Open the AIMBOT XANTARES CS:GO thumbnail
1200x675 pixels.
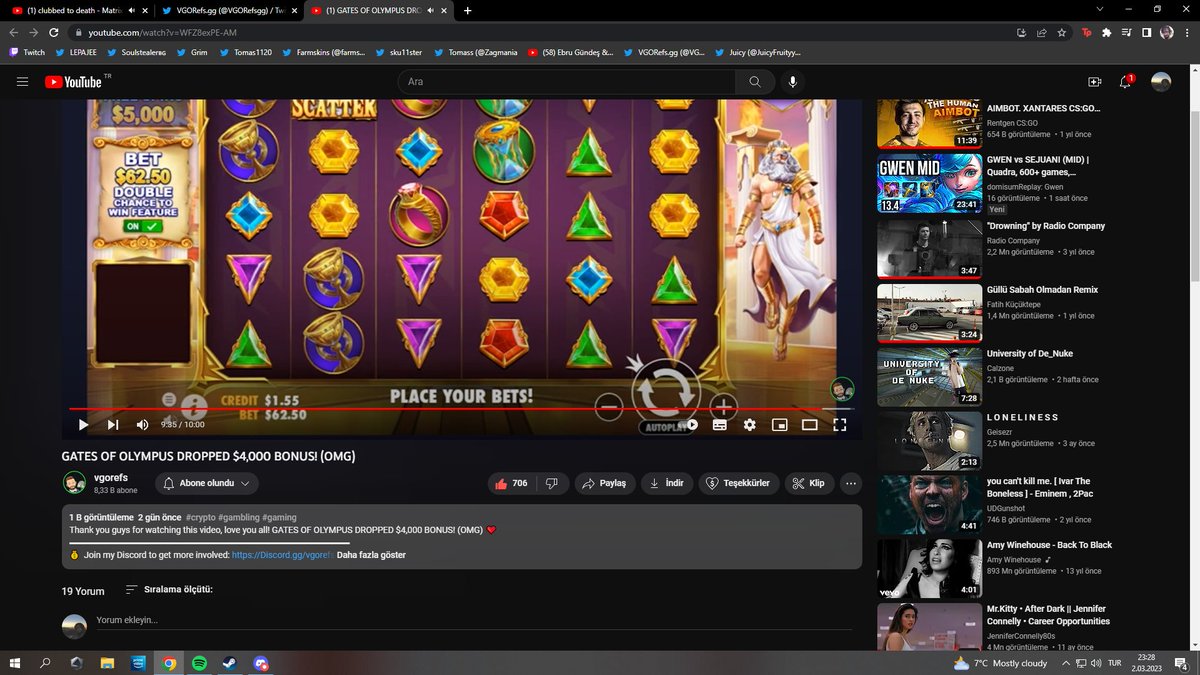coord(930,123)
